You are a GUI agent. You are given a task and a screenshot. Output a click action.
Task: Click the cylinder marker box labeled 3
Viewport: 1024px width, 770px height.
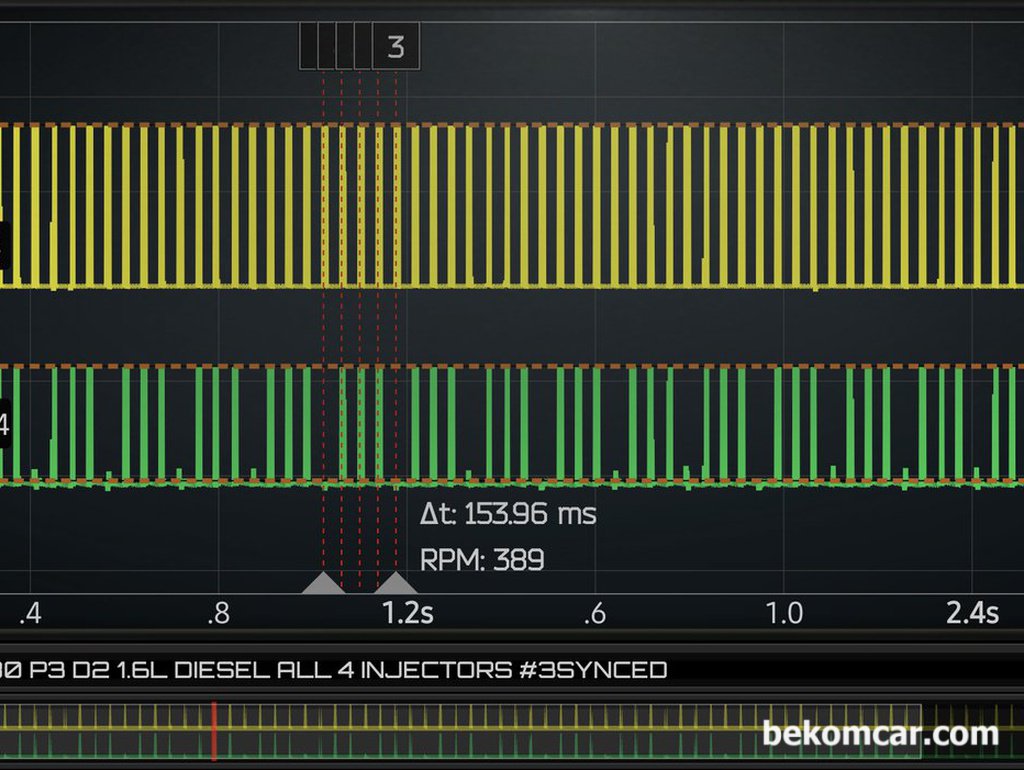coord(396,47)
